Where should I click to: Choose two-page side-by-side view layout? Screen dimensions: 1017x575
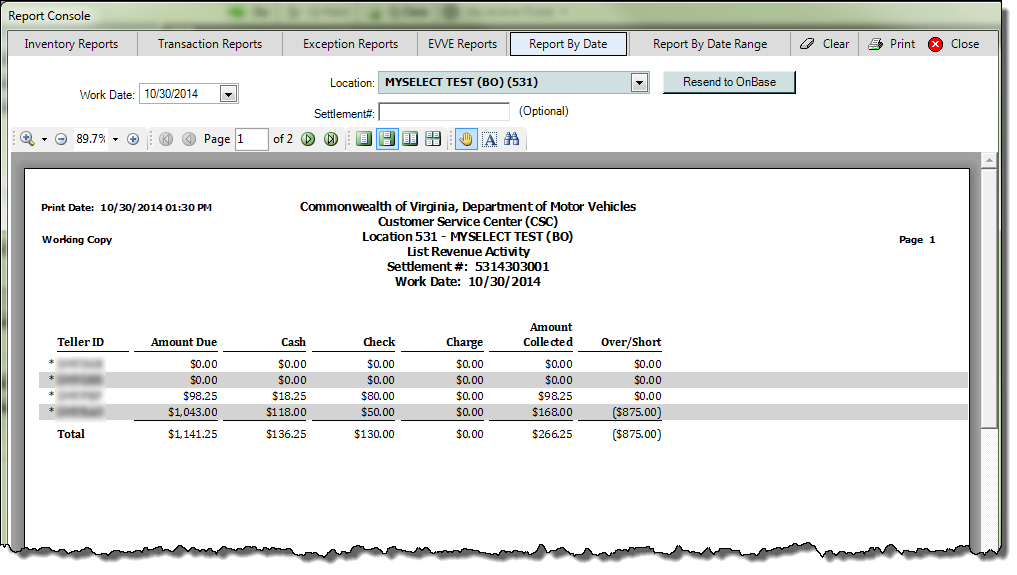coord(410,139)
